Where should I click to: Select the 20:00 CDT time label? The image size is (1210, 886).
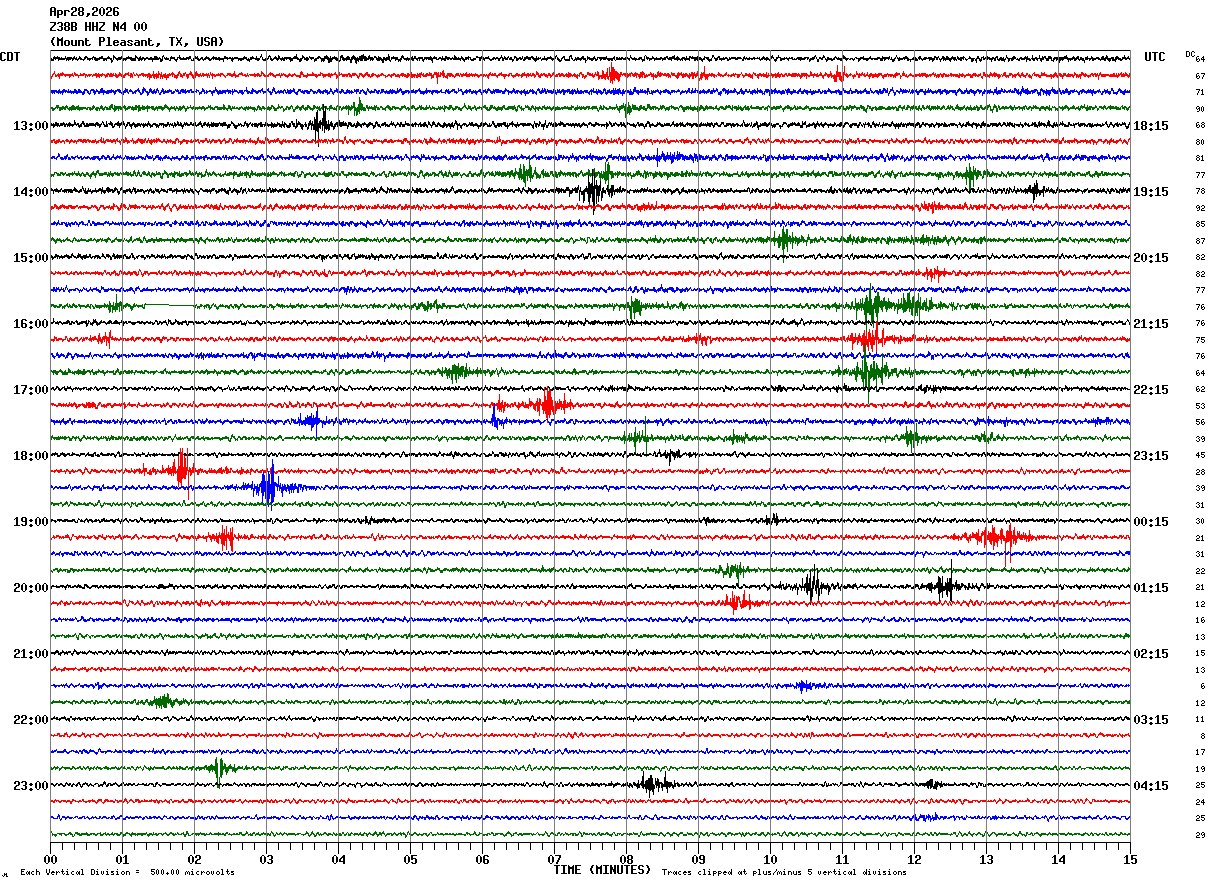click(x=30, y=588)
